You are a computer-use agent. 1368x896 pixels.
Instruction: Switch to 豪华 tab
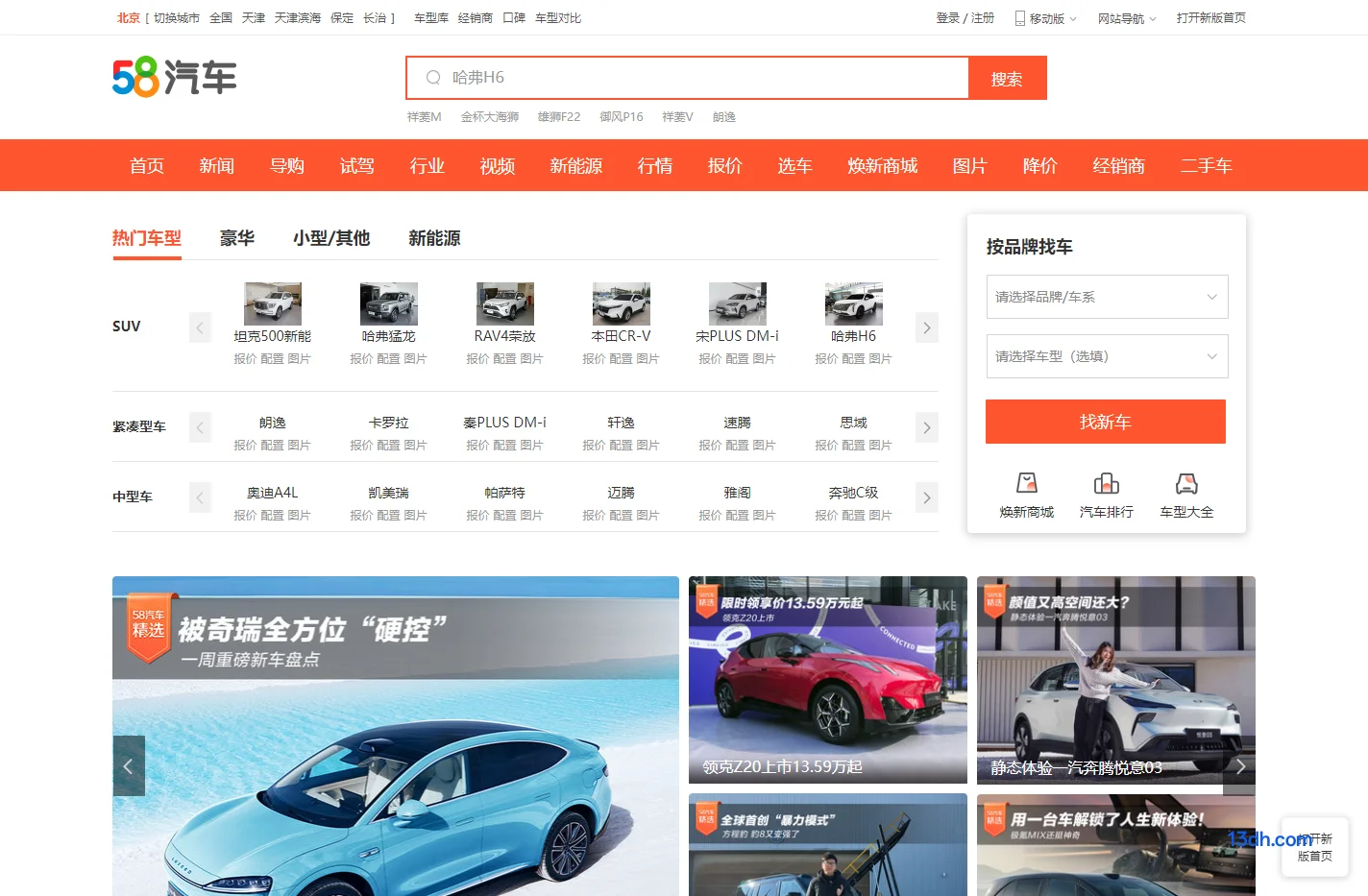(237, 238)
